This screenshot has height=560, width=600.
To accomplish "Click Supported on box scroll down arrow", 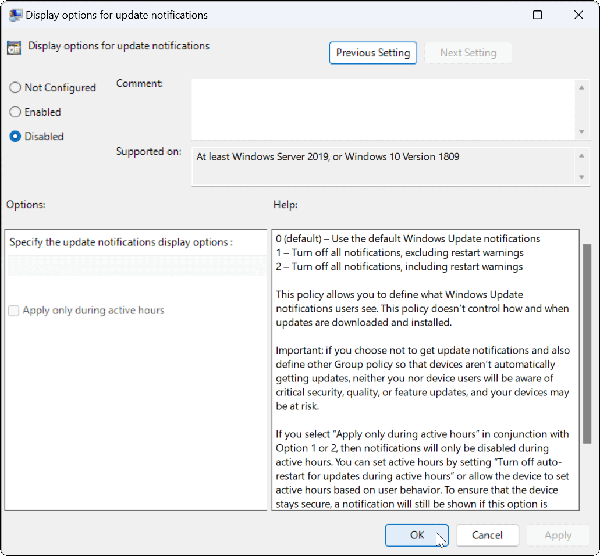I will [582, 177].
